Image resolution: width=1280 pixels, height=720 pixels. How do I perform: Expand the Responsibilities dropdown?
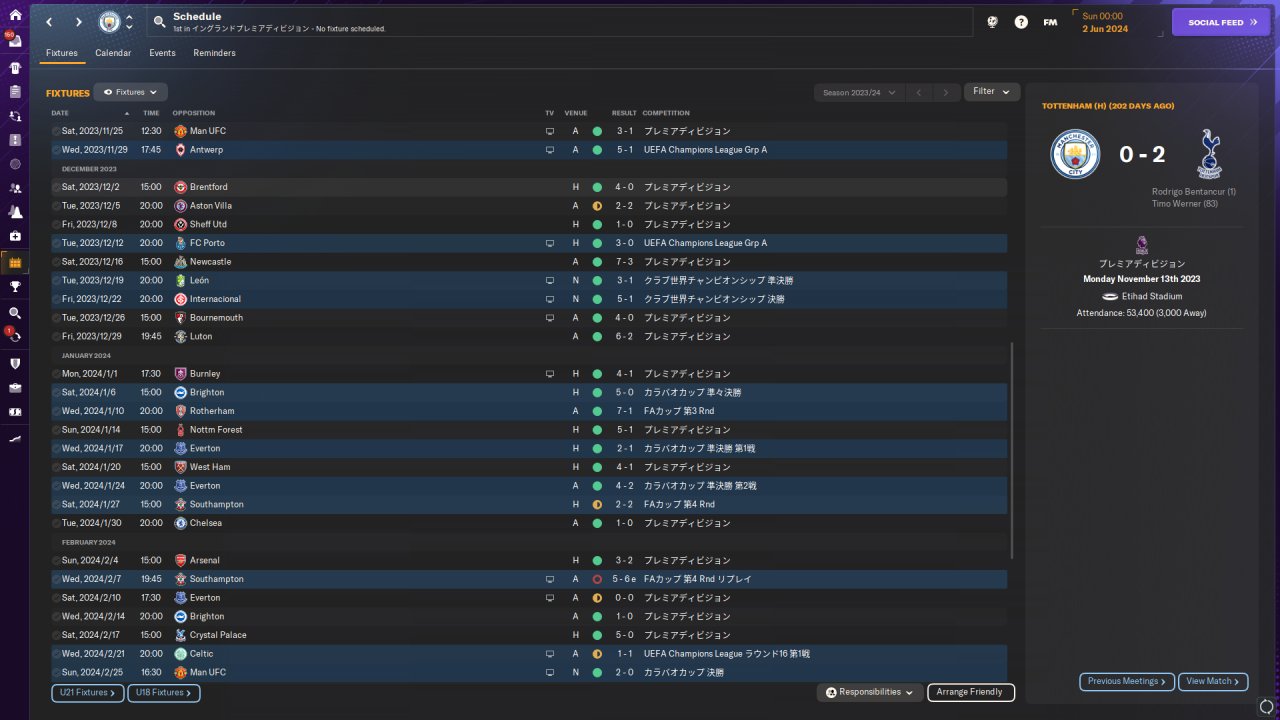[x=870, y=692]
